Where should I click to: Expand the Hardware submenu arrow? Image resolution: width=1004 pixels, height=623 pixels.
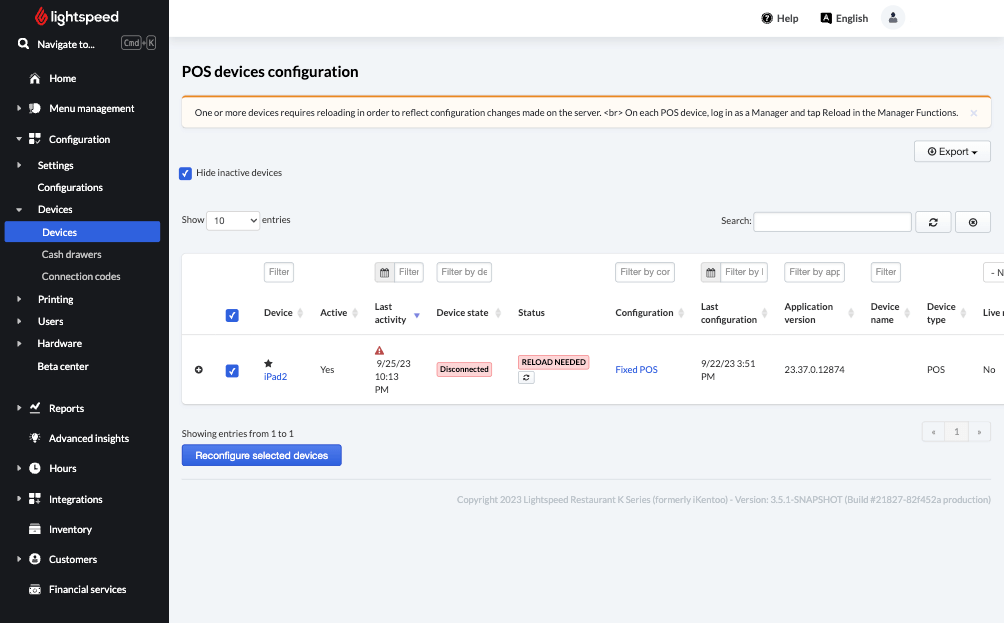(x=19, y=343)
